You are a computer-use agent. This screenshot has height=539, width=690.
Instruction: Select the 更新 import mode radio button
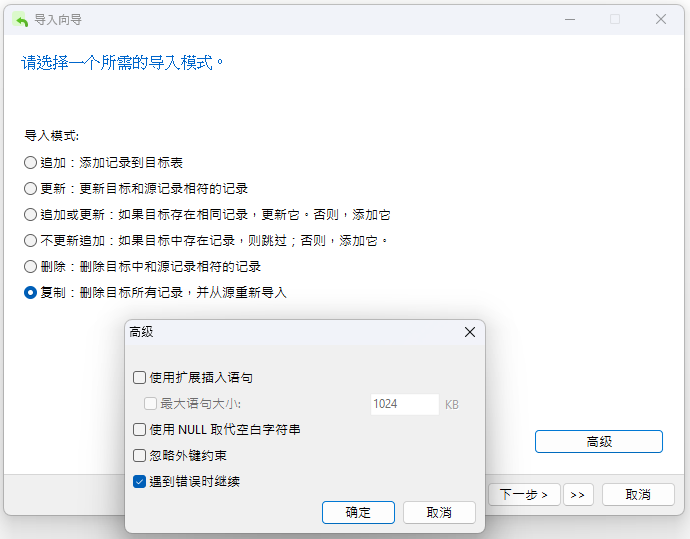pos(30,189)
